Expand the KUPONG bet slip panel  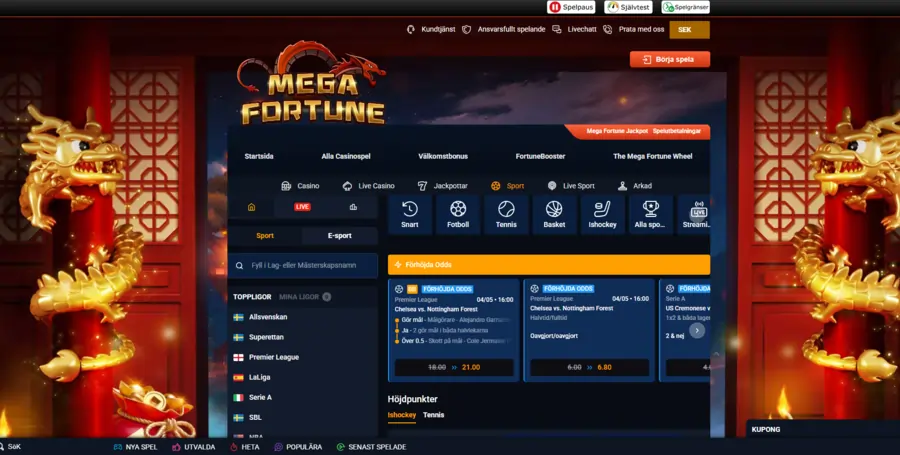[823, 429]
